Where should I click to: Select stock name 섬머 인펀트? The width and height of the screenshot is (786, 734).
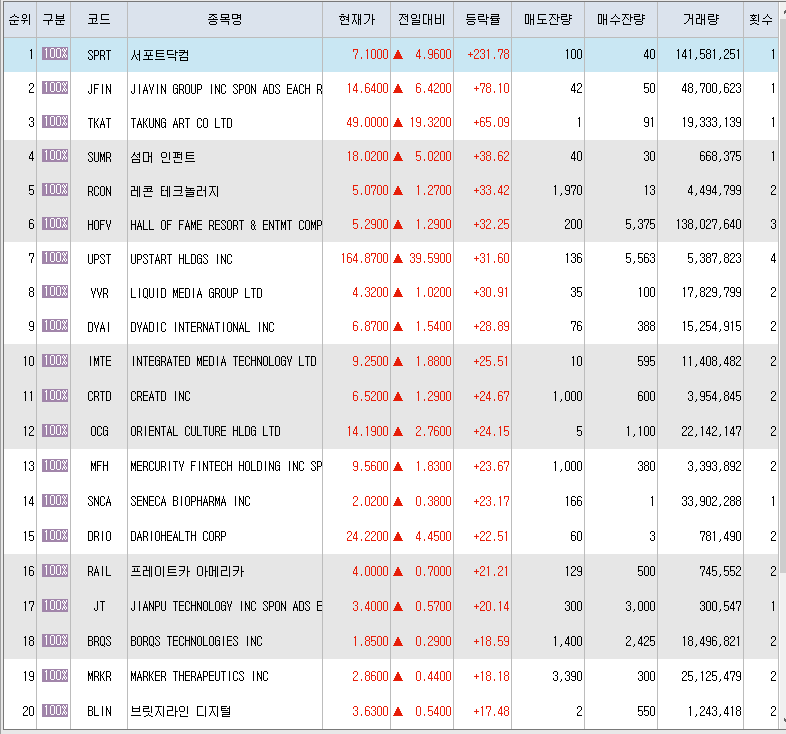pos(162,157)
